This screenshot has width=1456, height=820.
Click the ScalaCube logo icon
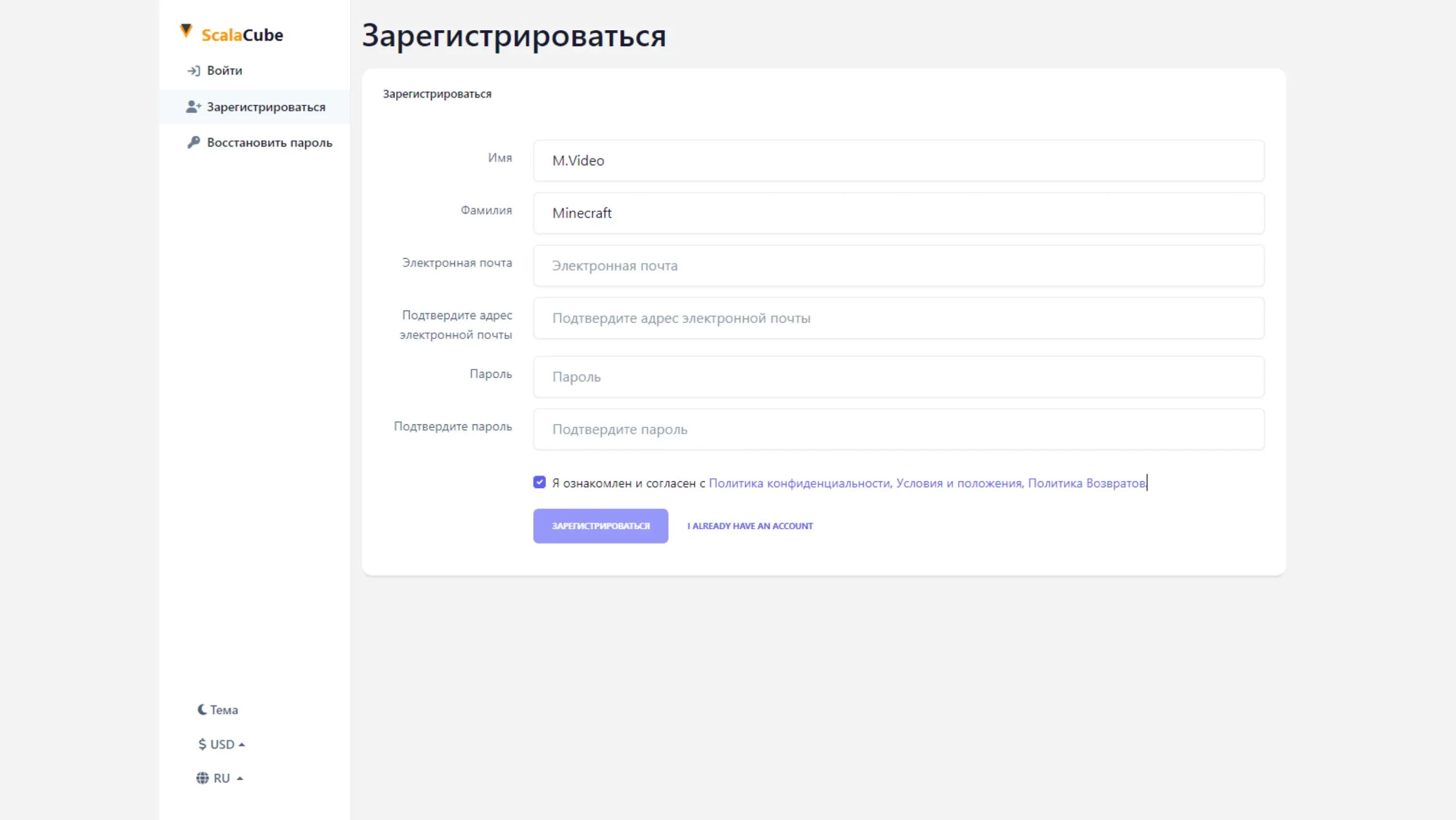tap(186, 31)
